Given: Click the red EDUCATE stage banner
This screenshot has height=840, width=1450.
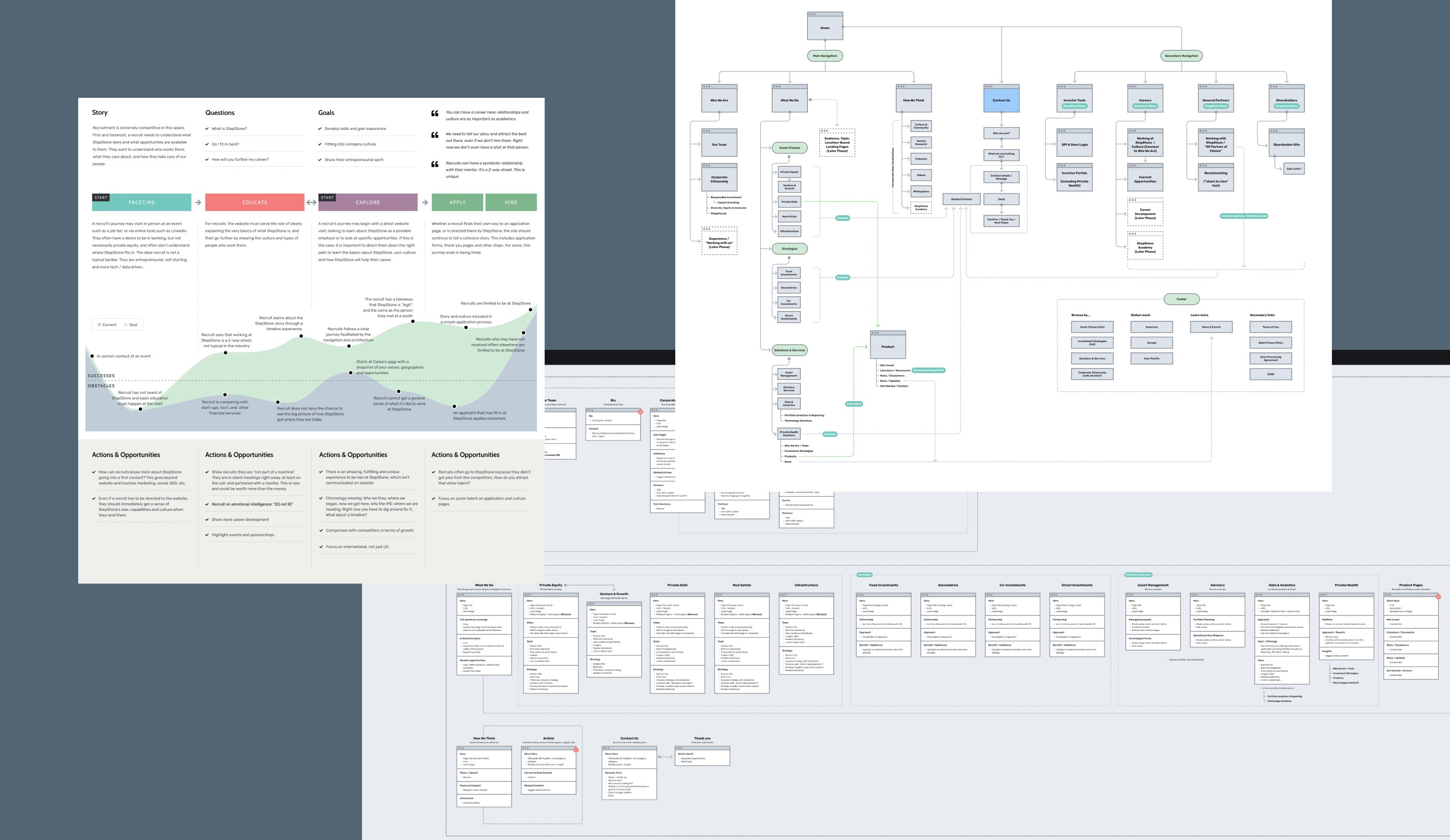Looking at the screenshot, I should (x=254, y=202).
